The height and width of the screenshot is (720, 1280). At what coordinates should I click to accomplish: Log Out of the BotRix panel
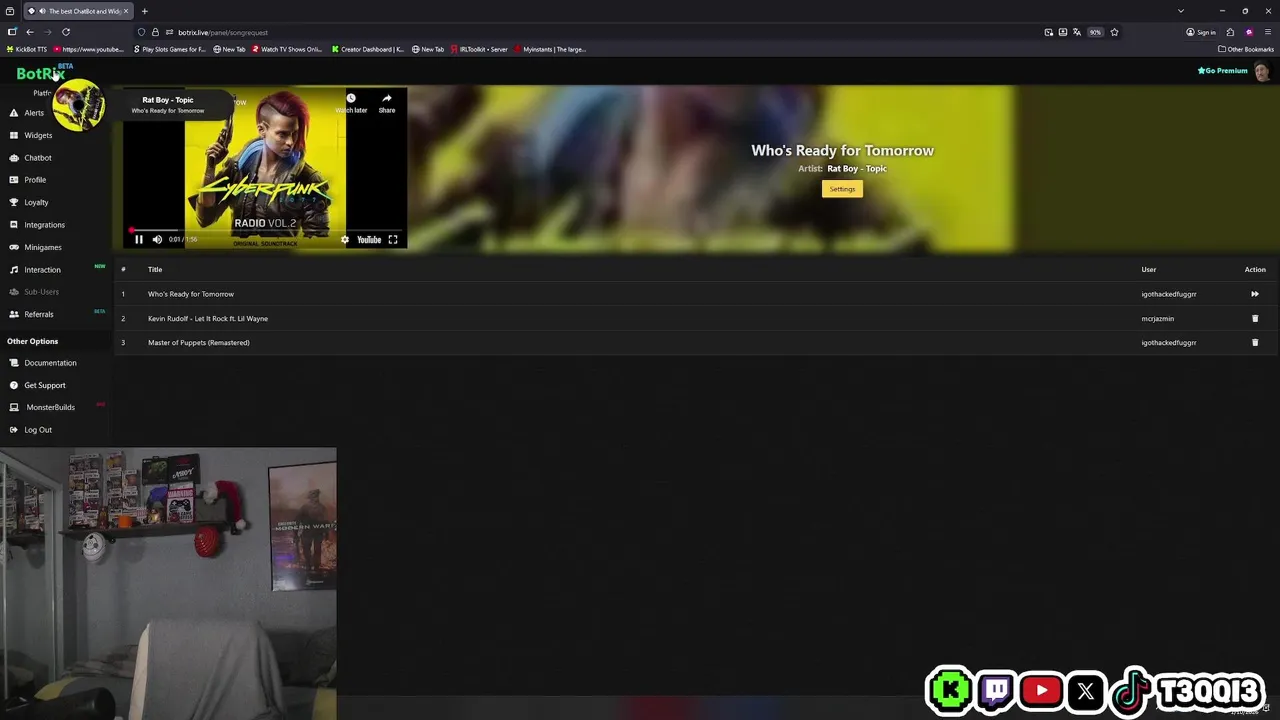pyautogui.click(x=38, y=430)
